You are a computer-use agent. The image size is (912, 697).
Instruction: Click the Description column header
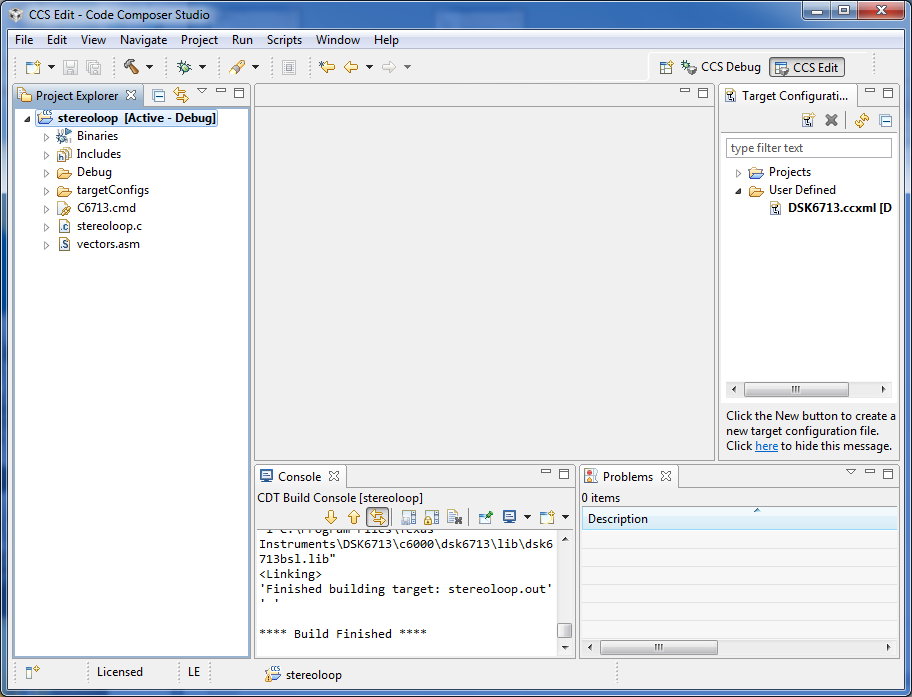[739, 518]
